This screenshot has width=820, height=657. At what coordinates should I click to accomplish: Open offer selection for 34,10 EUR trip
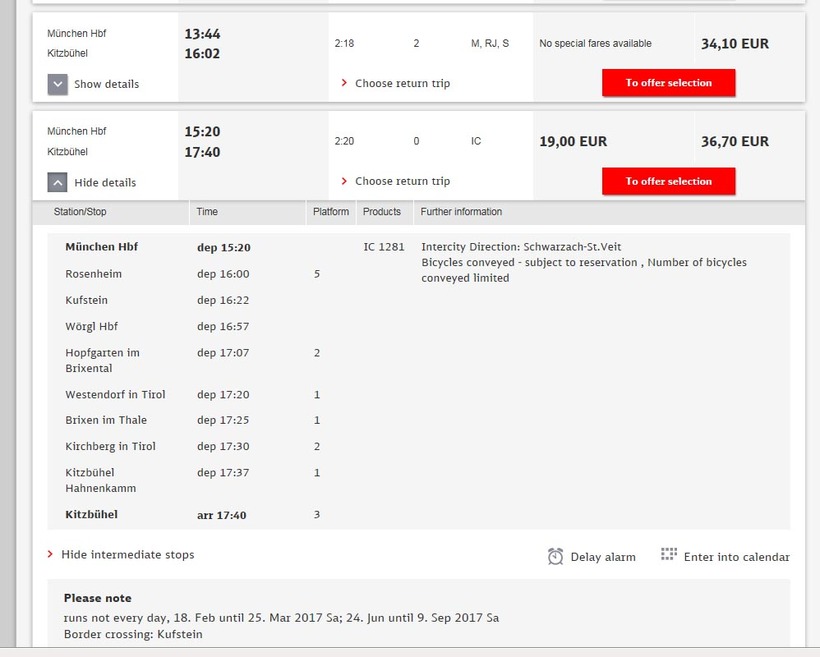(668, 83)
